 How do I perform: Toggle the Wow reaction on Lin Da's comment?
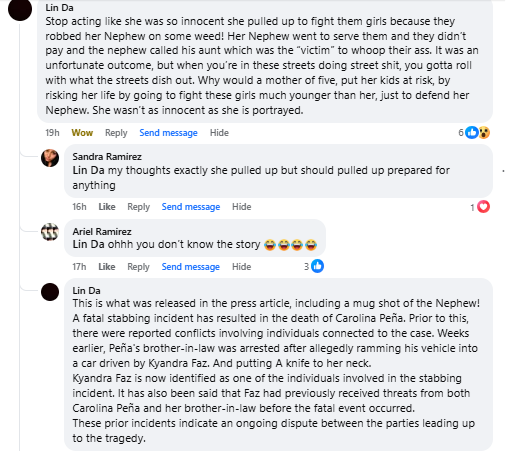[x=82, y=133]
